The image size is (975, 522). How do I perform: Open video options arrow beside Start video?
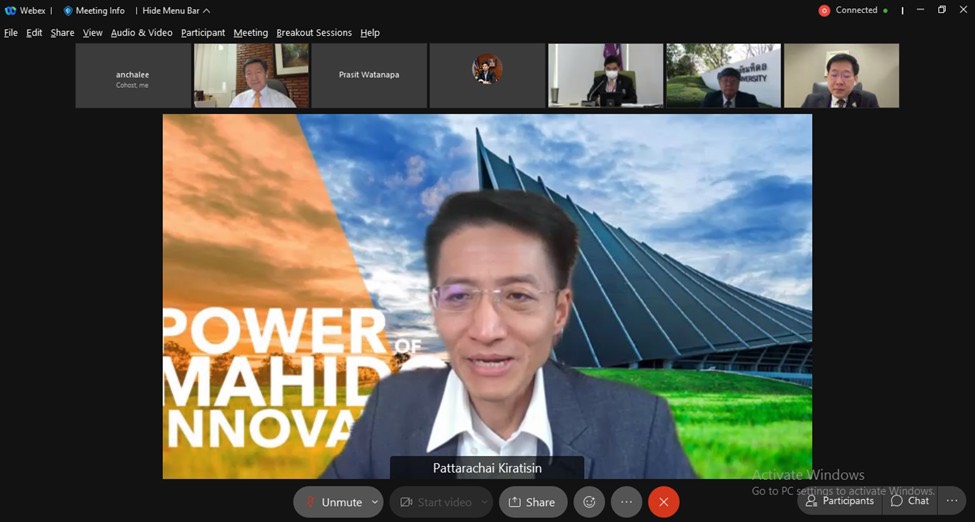coord(484,502)
